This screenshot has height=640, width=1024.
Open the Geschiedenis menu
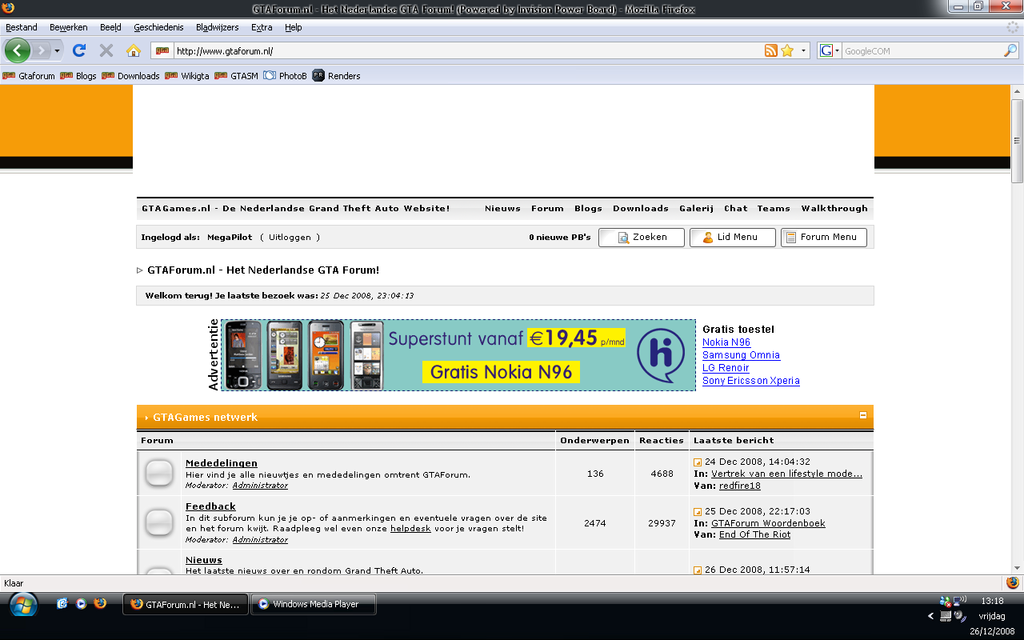pyautogui.click(x=159, y=27)
